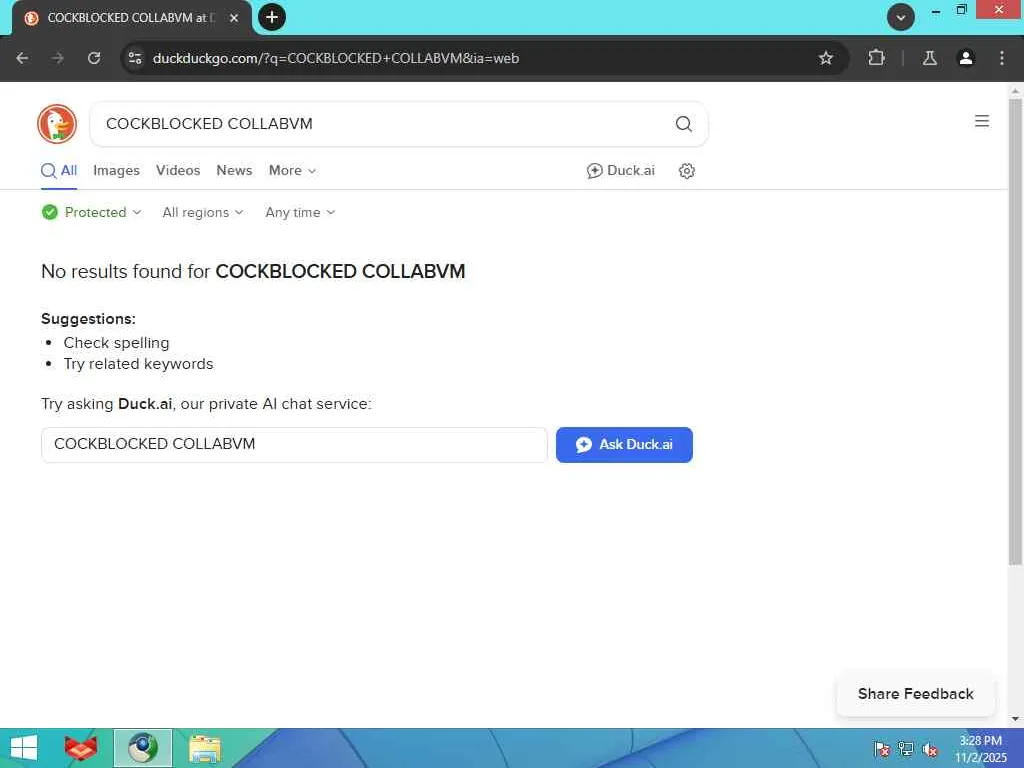Open the hamburger menu on DuckDuckGo page
The height and width of the screenshot is (768, 1024).
pos(982,121)
